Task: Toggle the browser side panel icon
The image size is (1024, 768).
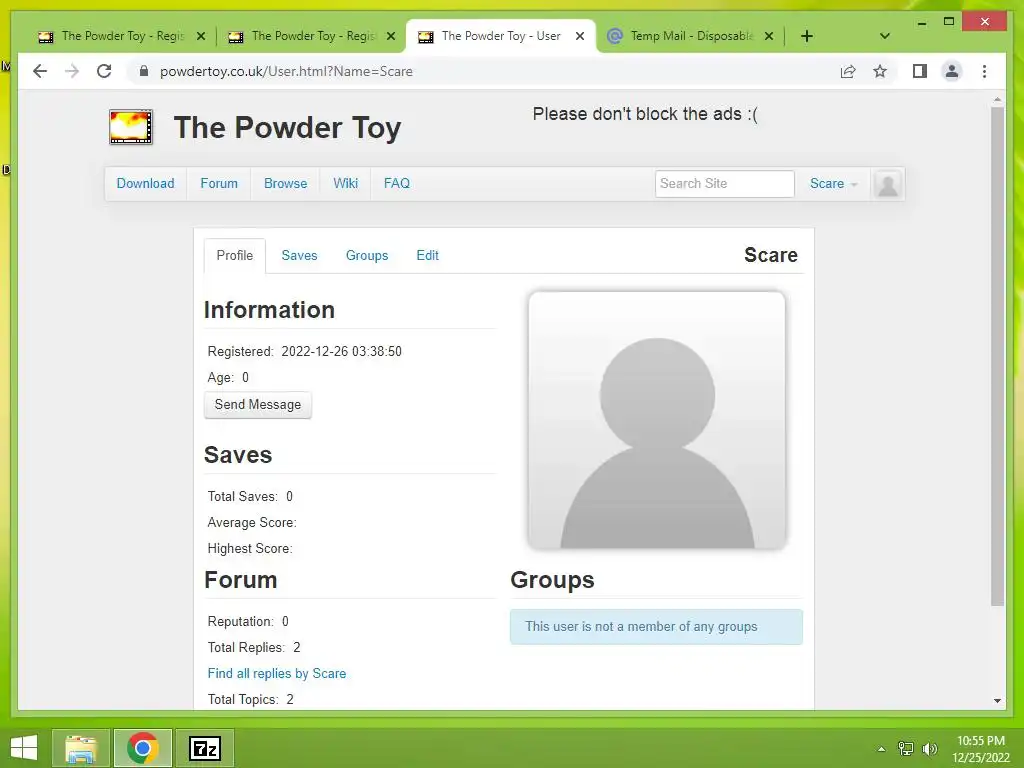Action: coord(920,71)
